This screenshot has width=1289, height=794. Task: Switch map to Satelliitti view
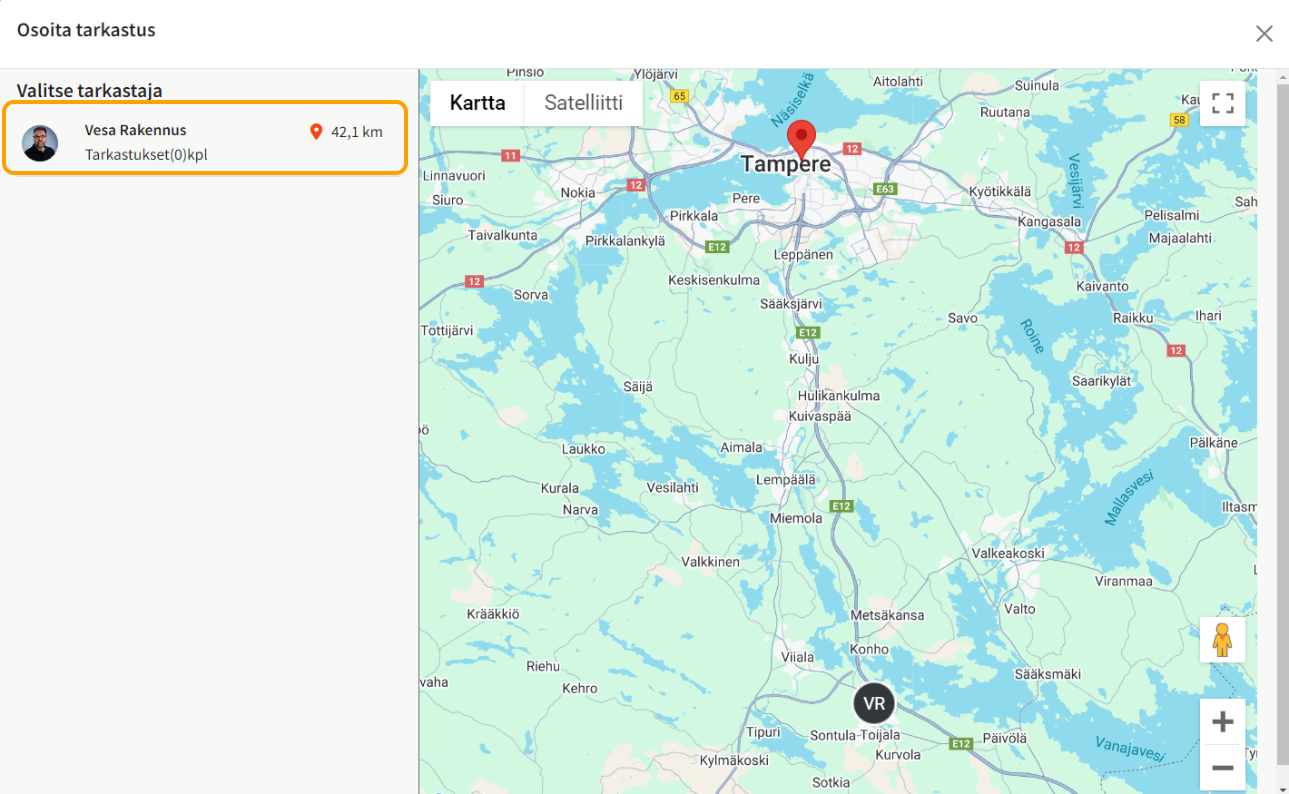coord(583,103)
